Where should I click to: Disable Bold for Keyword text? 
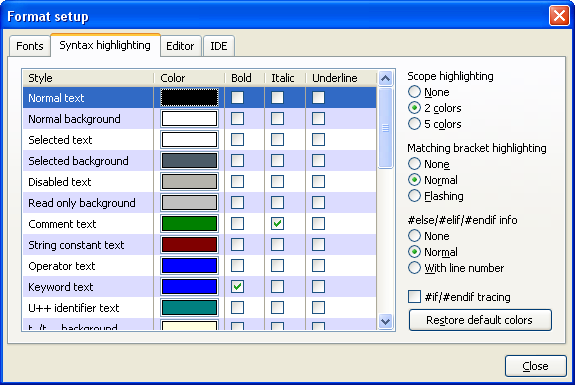pyautogui.click(x=237, y=286)
